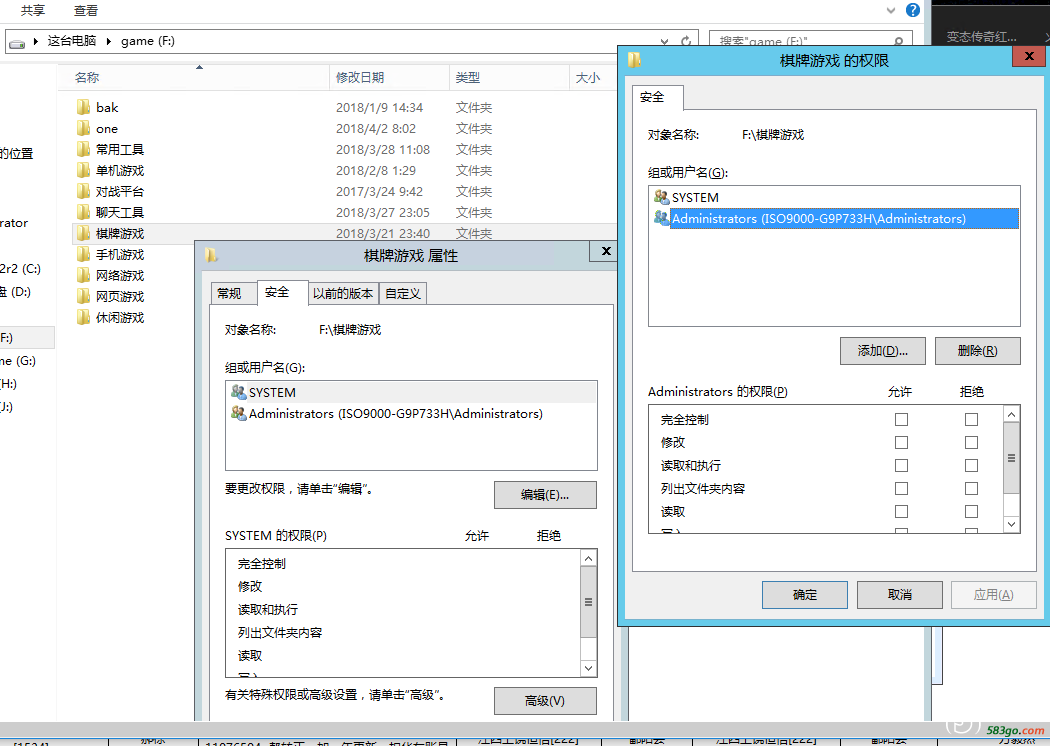Check Deny for 读取 permission
Viewport: 1050px width, 746px height.
click(x=971, y=512)
